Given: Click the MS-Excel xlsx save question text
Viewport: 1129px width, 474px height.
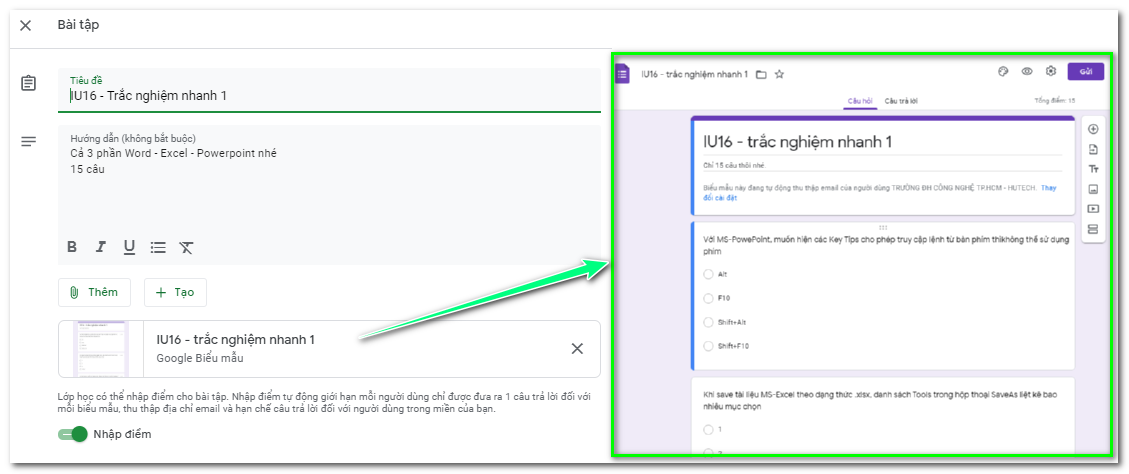Looking at the screenshot, I should [x=879, y=401].
